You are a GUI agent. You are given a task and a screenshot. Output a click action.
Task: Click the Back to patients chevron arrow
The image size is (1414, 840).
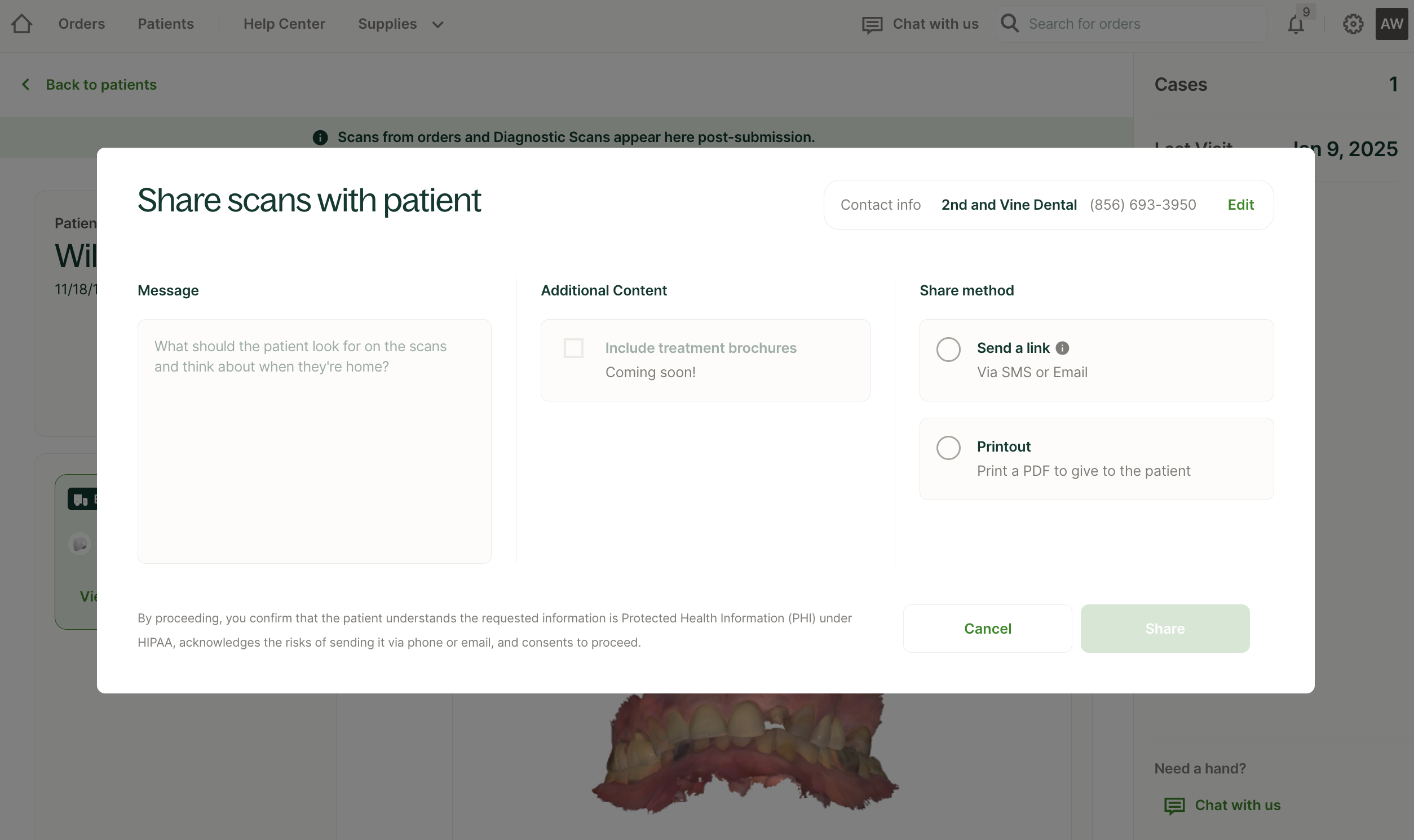coord(25,85)
